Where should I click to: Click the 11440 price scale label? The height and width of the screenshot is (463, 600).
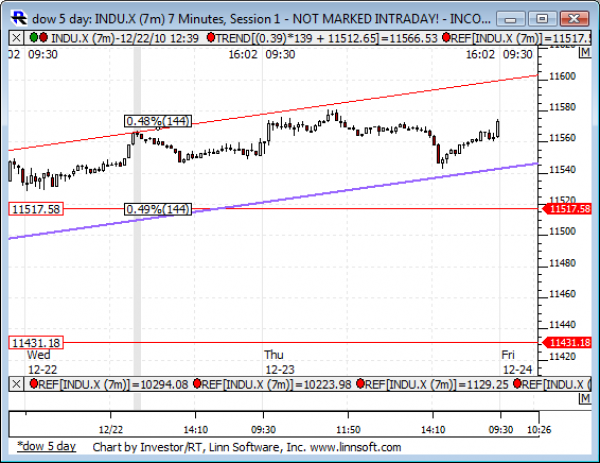pyautogui.click(x=562, y=324)
